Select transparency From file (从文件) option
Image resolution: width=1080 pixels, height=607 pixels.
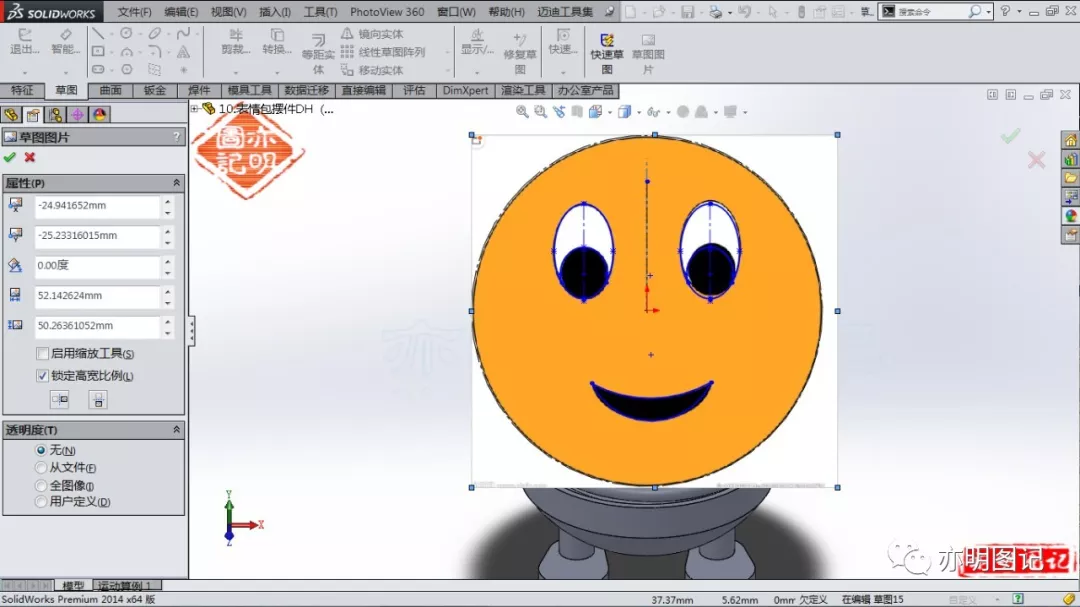[x=41, y=467]
